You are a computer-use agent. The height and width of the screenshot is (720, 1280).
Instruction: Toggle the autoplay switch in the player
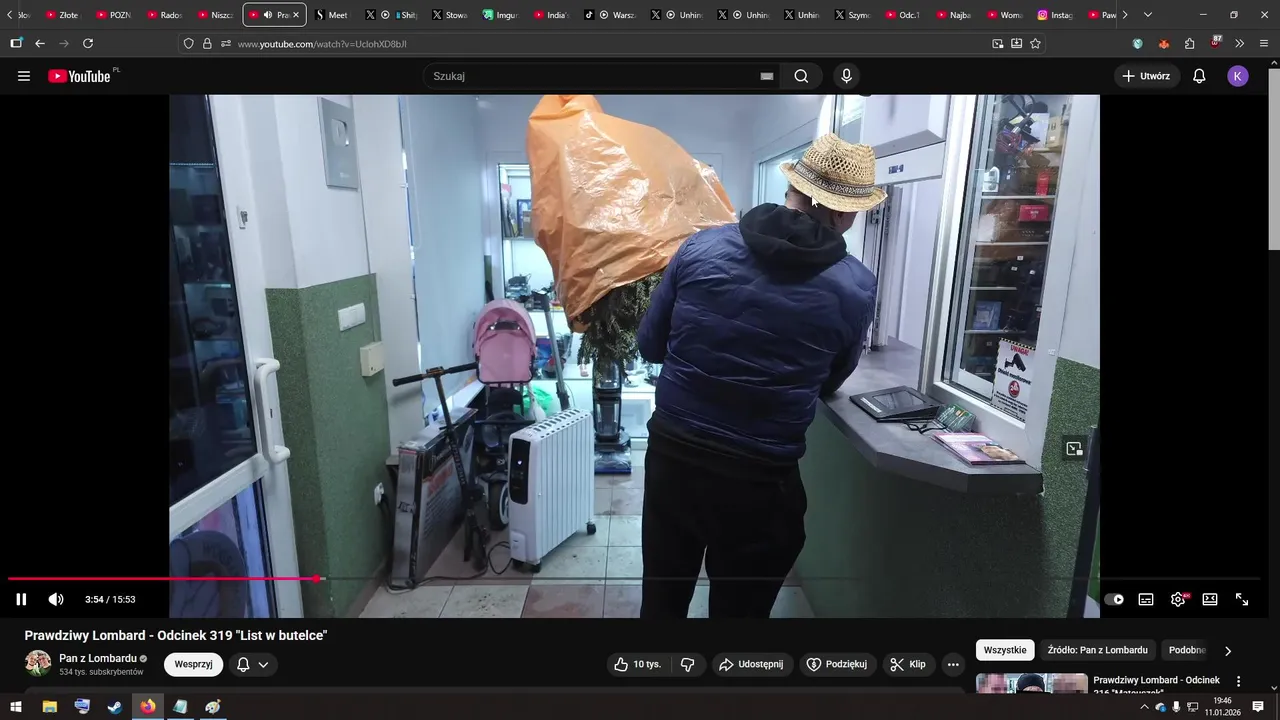[x=1114, y=599]
